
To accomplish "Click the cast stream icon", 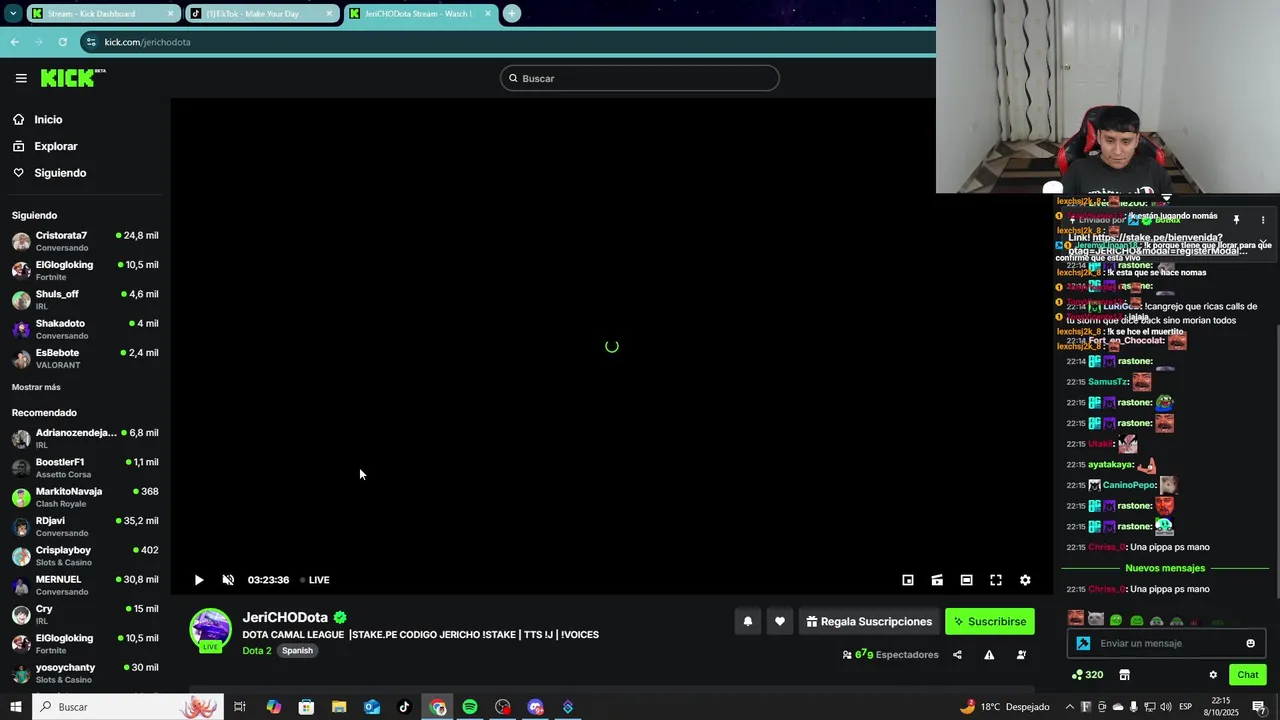I will (x=937, y=580).
